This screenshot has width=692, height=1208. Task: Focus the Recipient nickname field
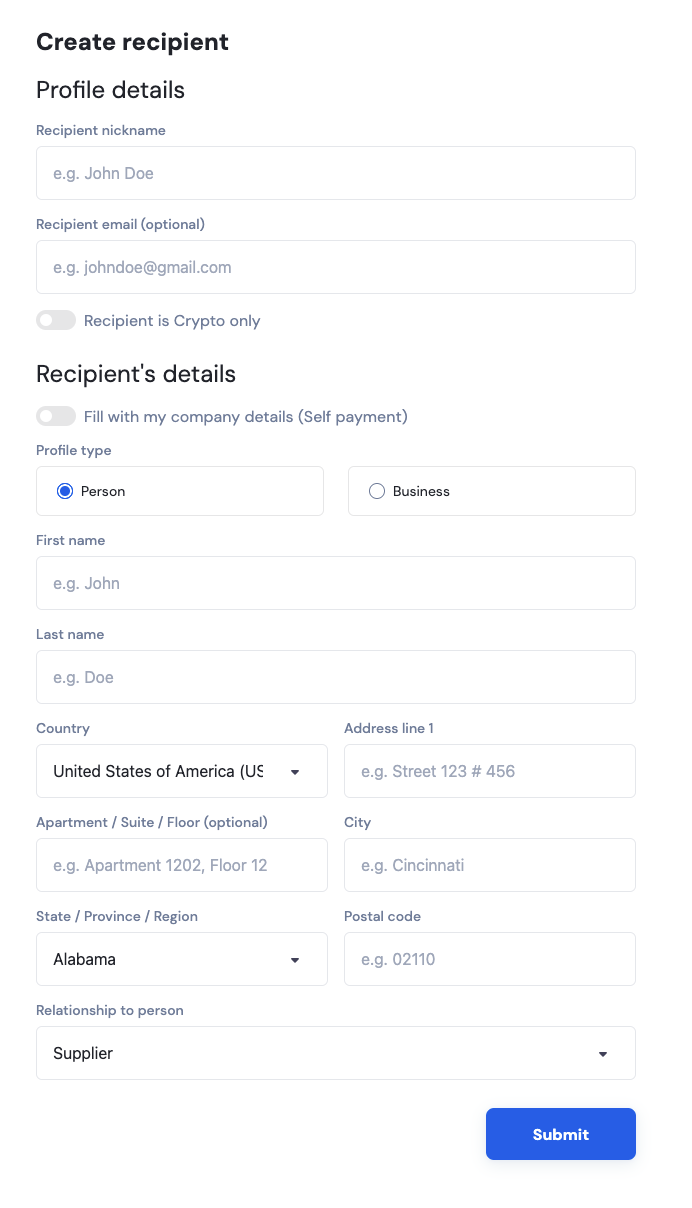coord(336,173)
